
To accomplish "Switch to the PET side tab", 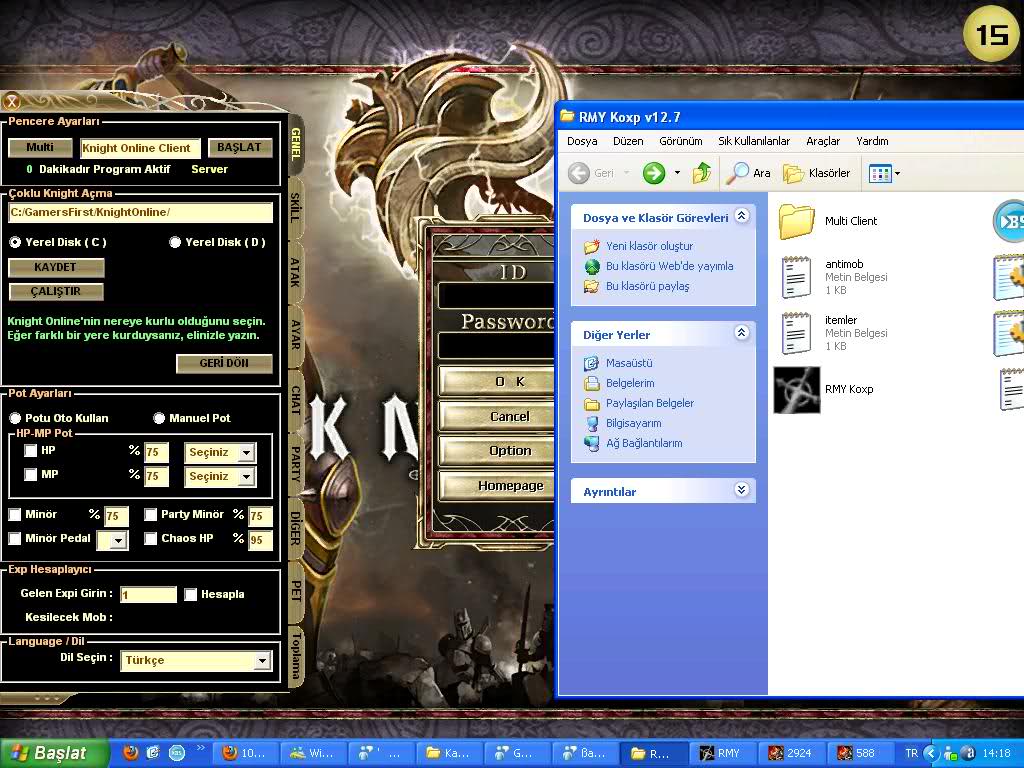I will (x=296, y=591).
